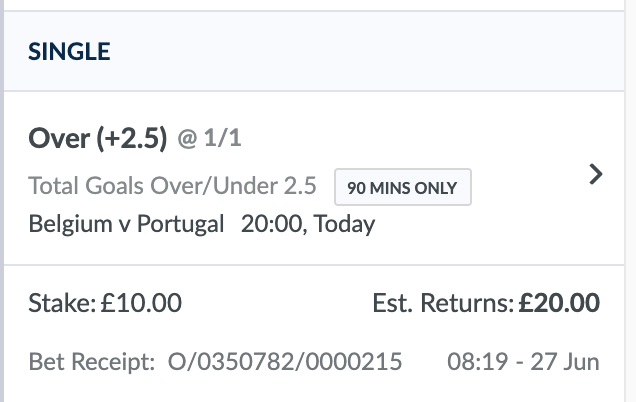This screenshot has height=402, width=636.
Task: Click the SINGLE bet type header
Action: pos(69,50)
